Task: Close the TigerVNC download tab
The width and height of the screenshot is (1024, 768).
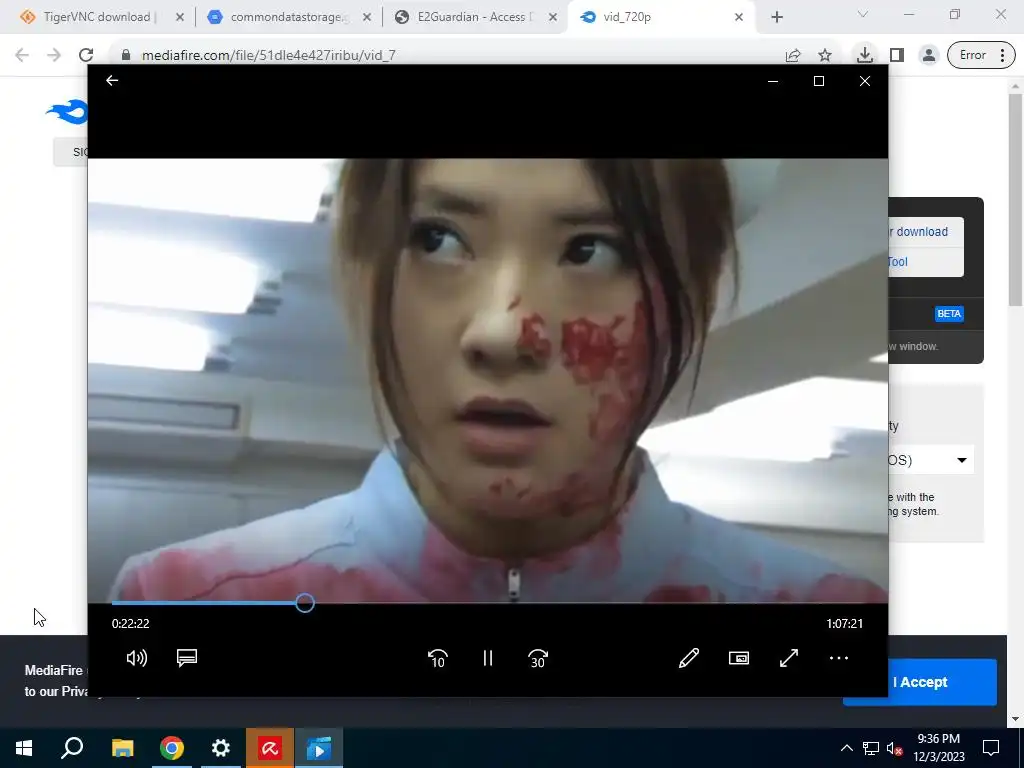Action: 180,17
